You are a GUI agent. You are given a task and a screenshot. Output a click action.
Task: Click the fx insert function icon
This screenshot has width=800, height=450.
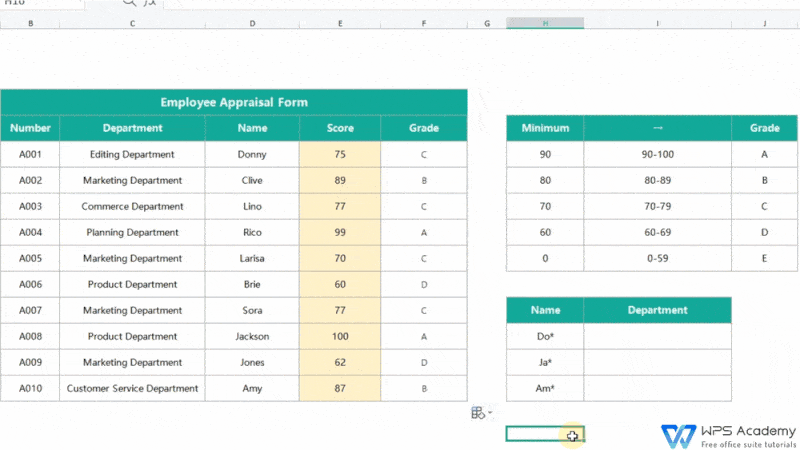pyautogui.click(x=150, y=4)
